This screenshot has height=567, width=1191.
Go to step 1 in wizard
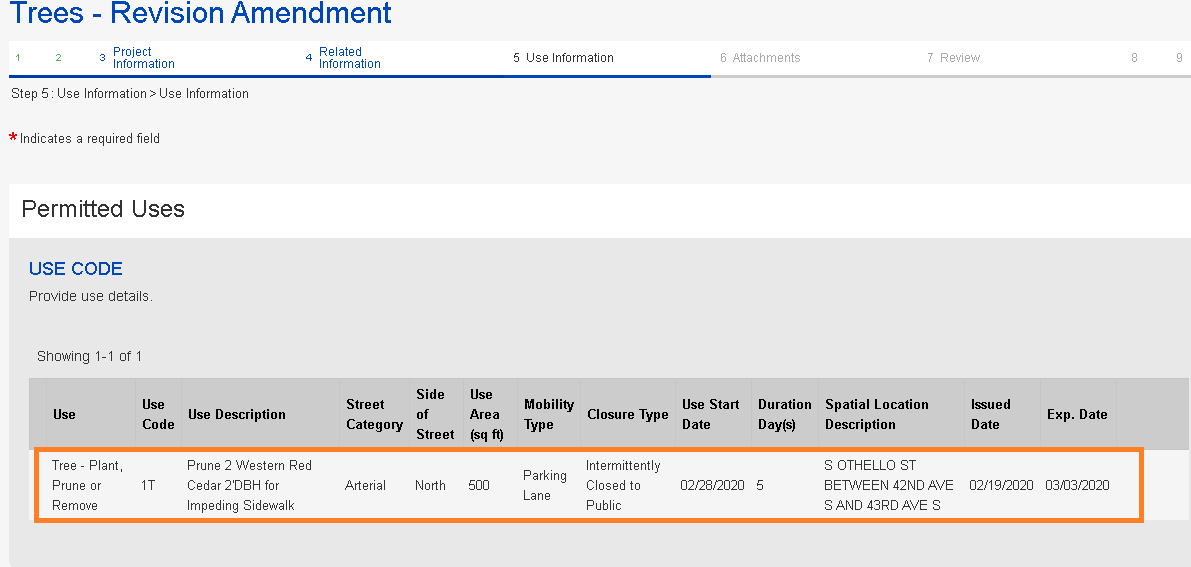[18, 58]
